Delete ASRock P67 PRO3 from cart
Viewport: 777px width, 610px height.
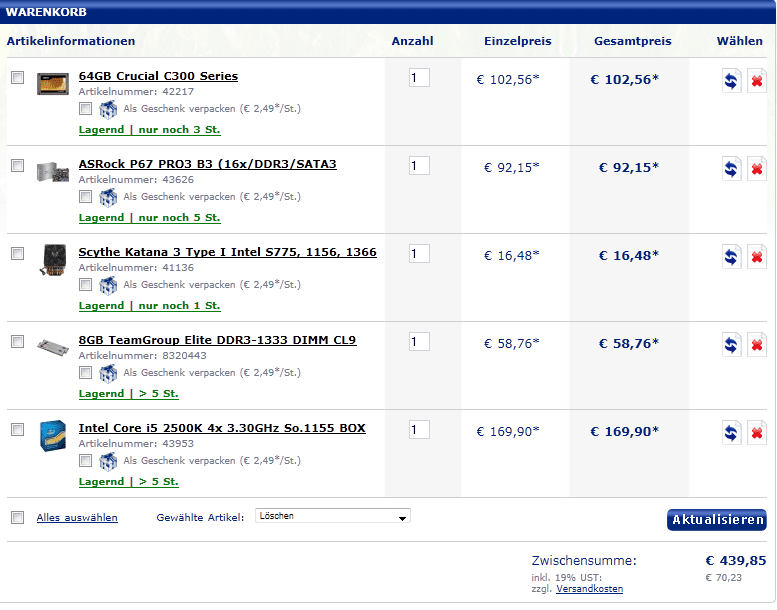757,169
